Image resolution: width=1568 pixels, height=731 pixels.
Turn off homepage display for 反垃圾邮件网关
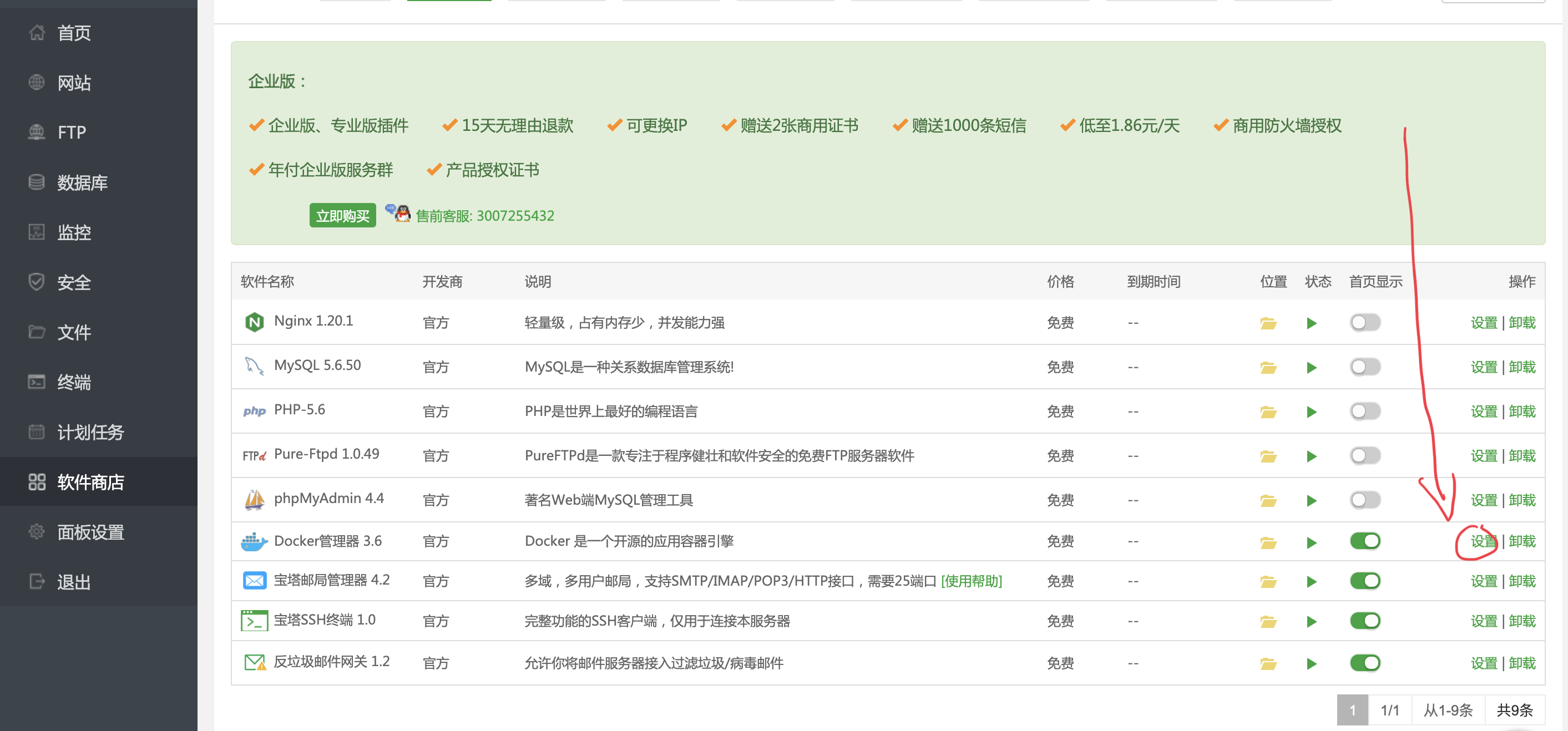1365,663
